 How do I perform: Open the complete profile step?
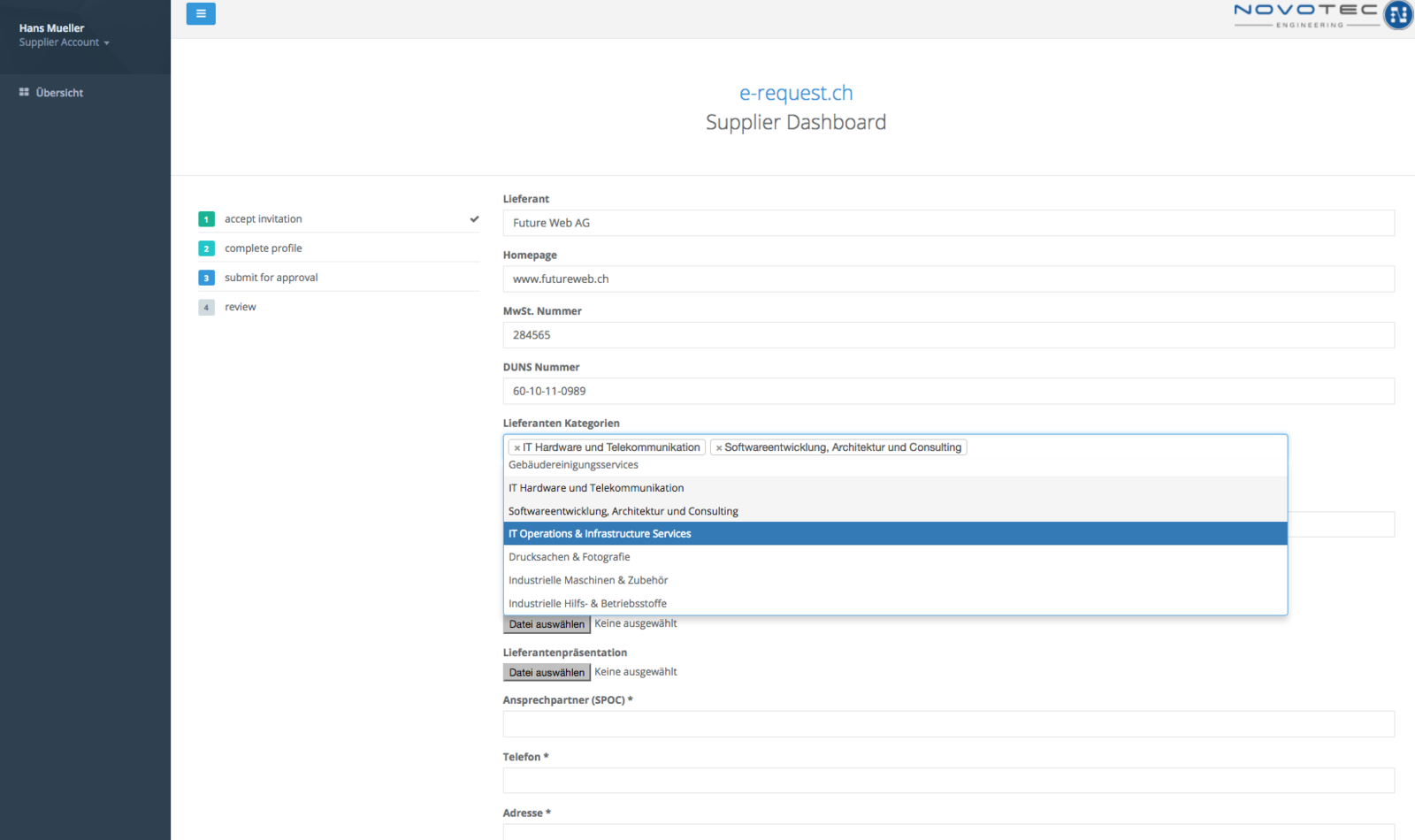click(x=263, y=248)
